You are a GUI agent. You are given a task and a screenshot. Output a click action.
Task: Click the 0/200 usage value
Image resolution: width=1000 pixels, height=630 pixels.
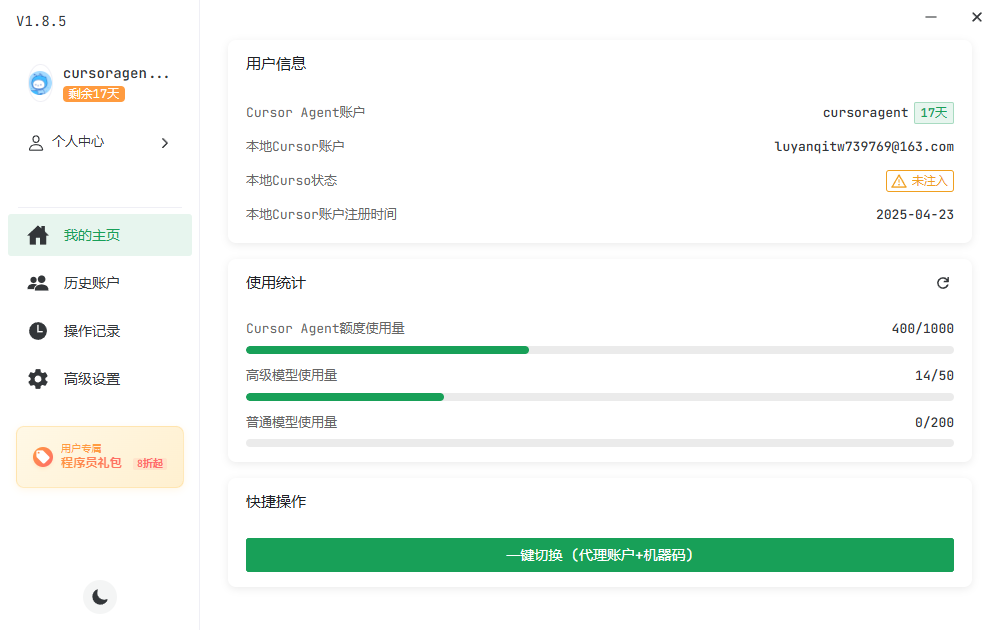click(934, 422)
